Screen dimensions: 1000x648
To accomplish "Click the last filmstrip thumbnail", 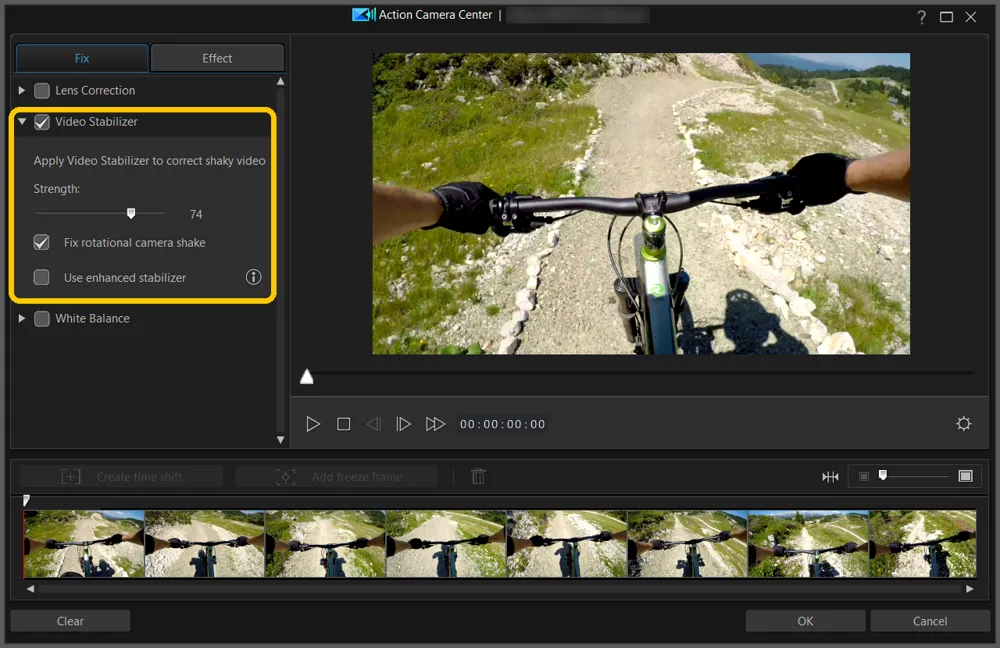I will pos(922,543).
